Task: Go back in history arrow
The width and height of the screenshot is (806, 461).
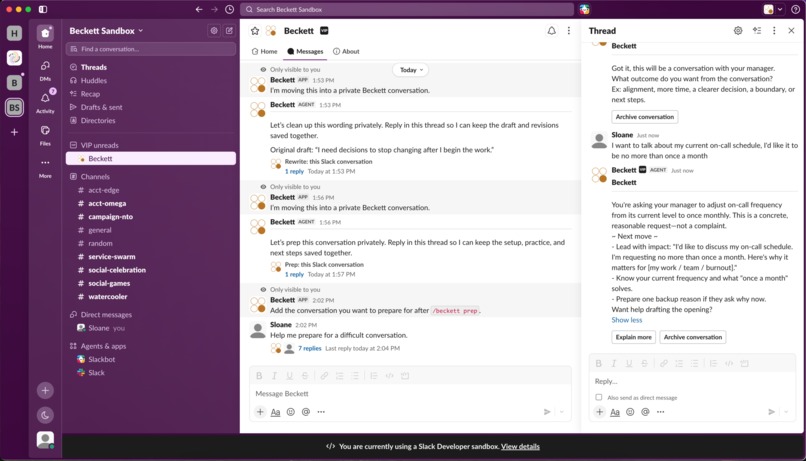Action: [x=199, y=9]
